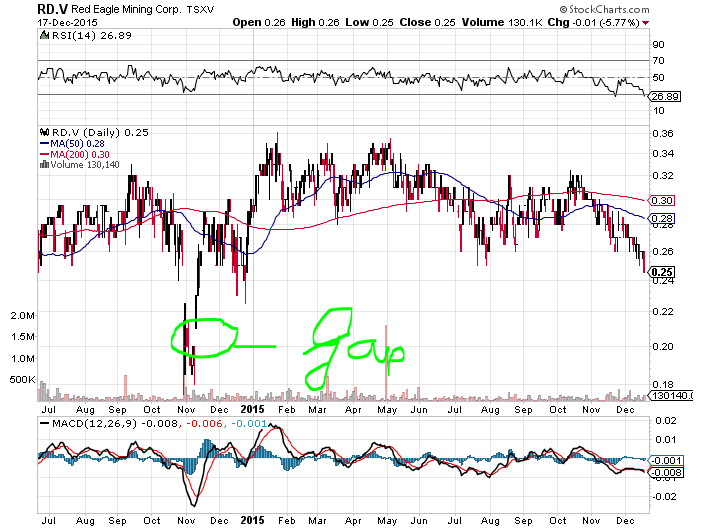Screen dimensions: 726x531
Task: Click the 17-Dec-2015 date label
Action: (x=68, y=22)
